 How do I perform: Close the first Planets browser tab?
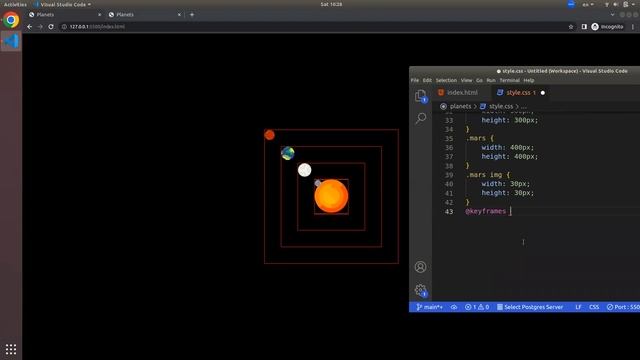99,15
